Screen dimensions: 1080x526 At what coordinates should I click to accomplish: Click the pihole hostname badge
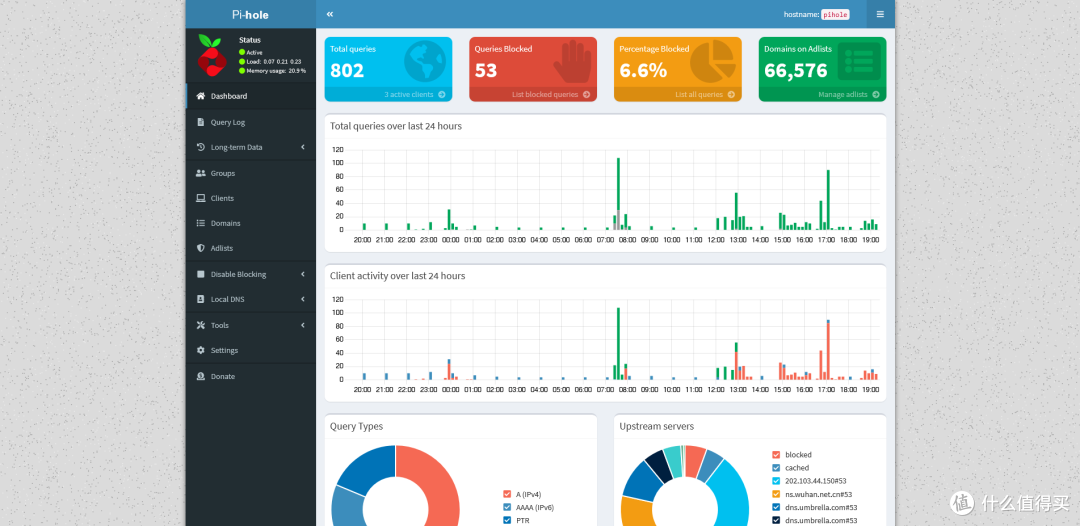(x=835, y=14)
